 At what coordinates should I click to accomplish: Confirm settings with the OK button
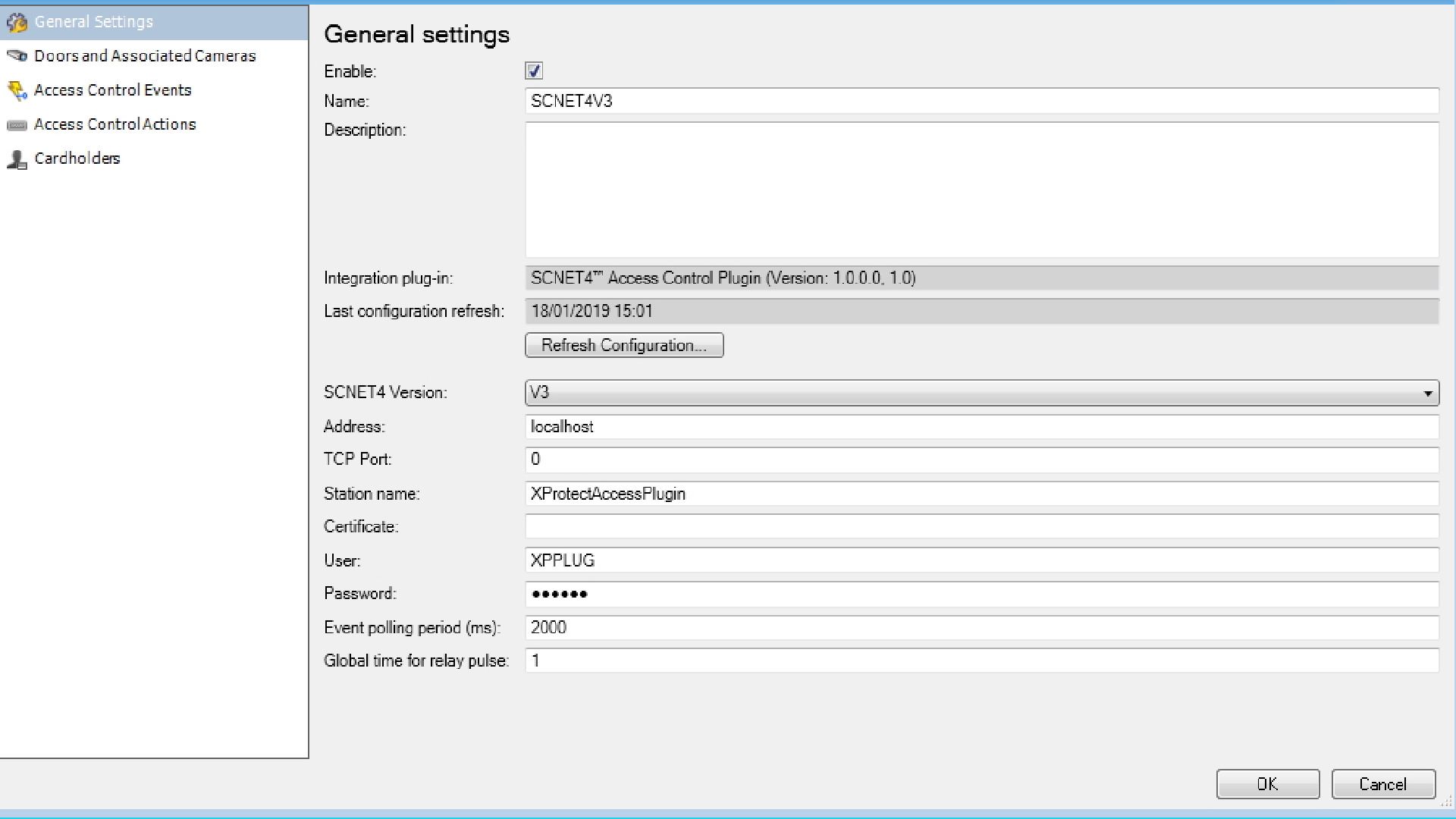[x=1268, y=784]
